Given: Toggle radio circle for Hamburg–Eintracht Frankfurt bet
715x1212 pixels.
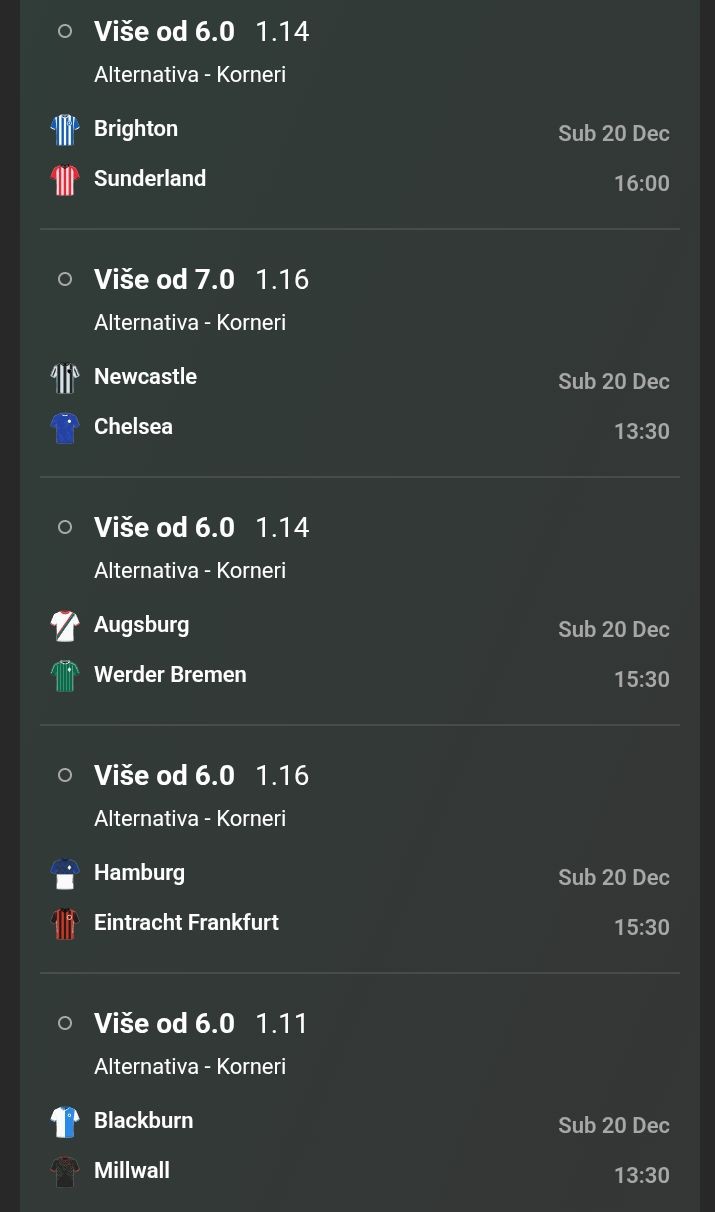Looking at the screenshot, I should (x=65, y=775).
